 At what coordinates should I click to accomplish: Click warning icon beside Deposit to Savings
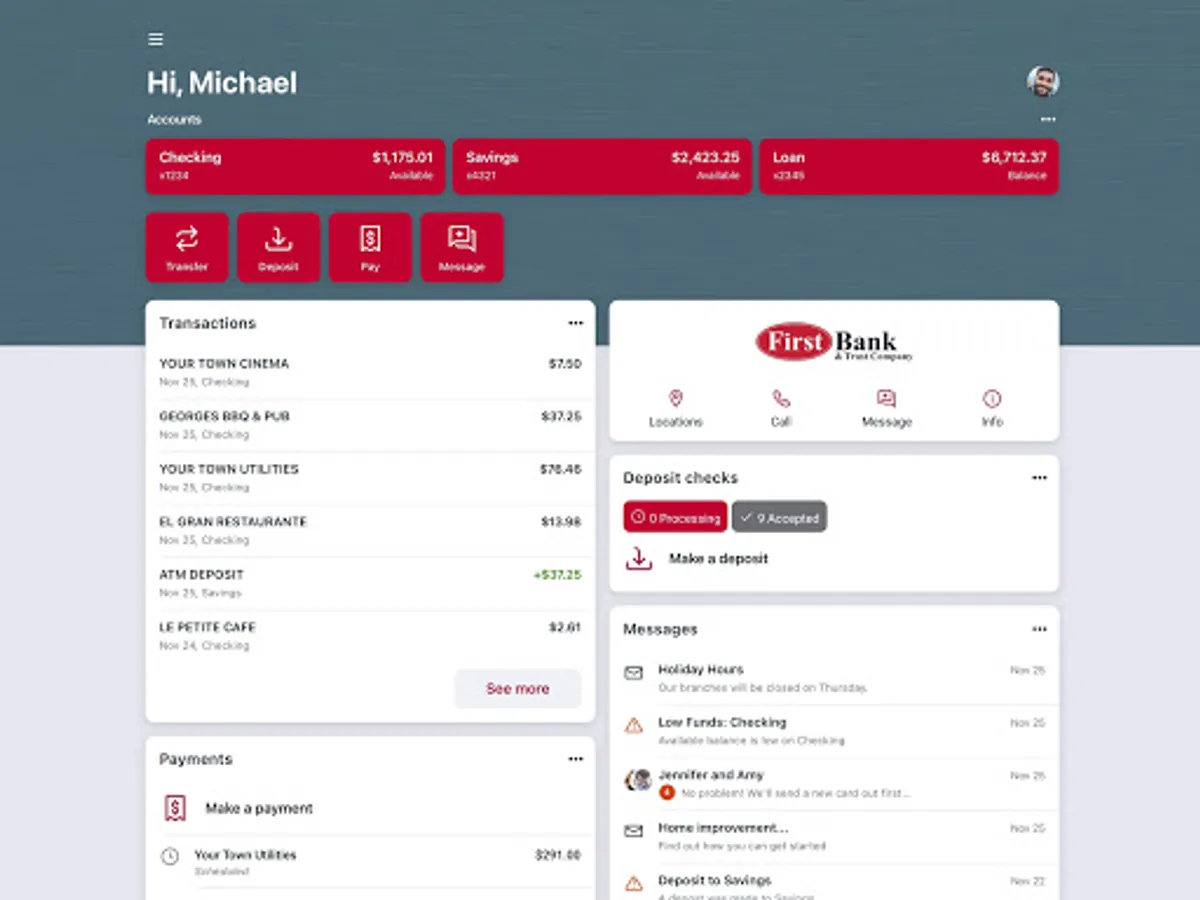(633, 884)
